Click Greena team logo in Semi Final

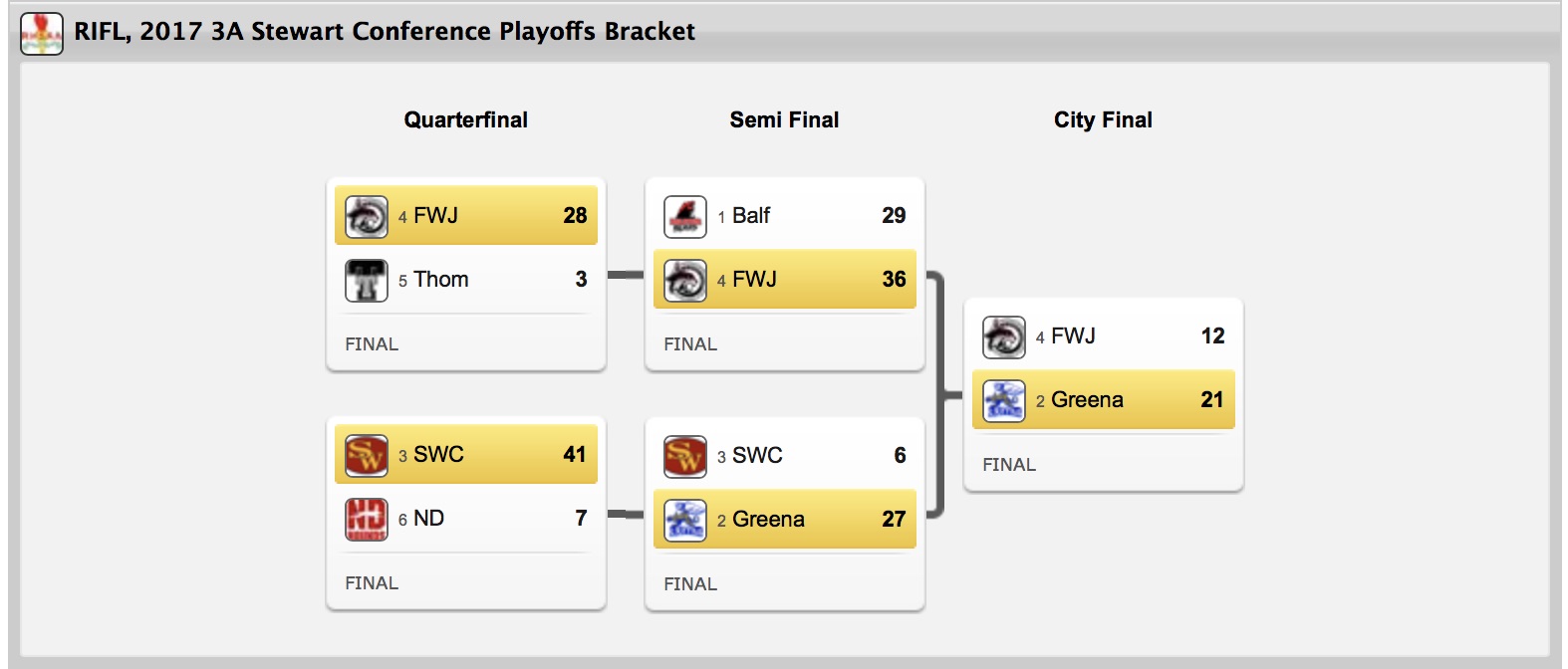coord(684,520)
